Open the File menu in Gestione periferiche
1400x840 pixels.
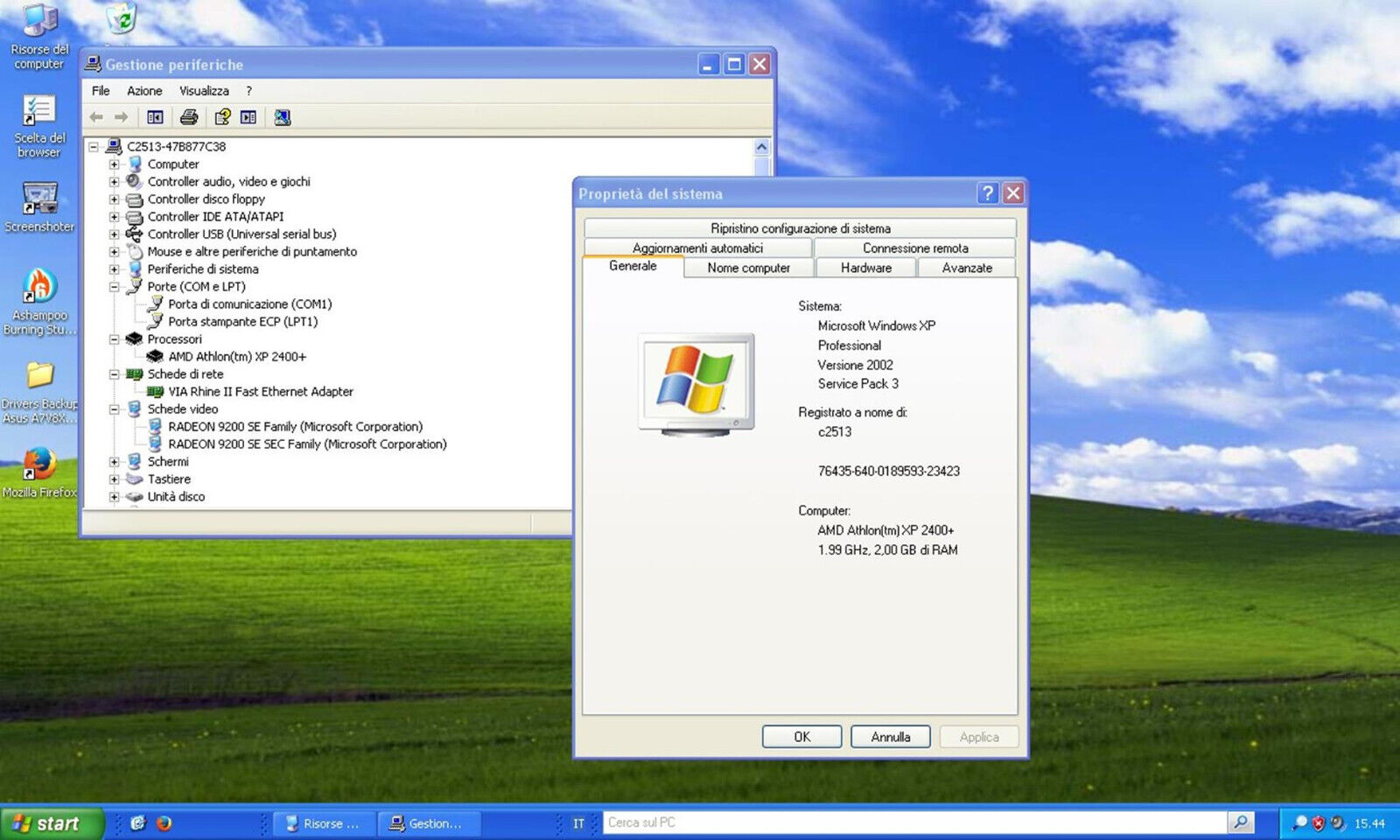101,91
